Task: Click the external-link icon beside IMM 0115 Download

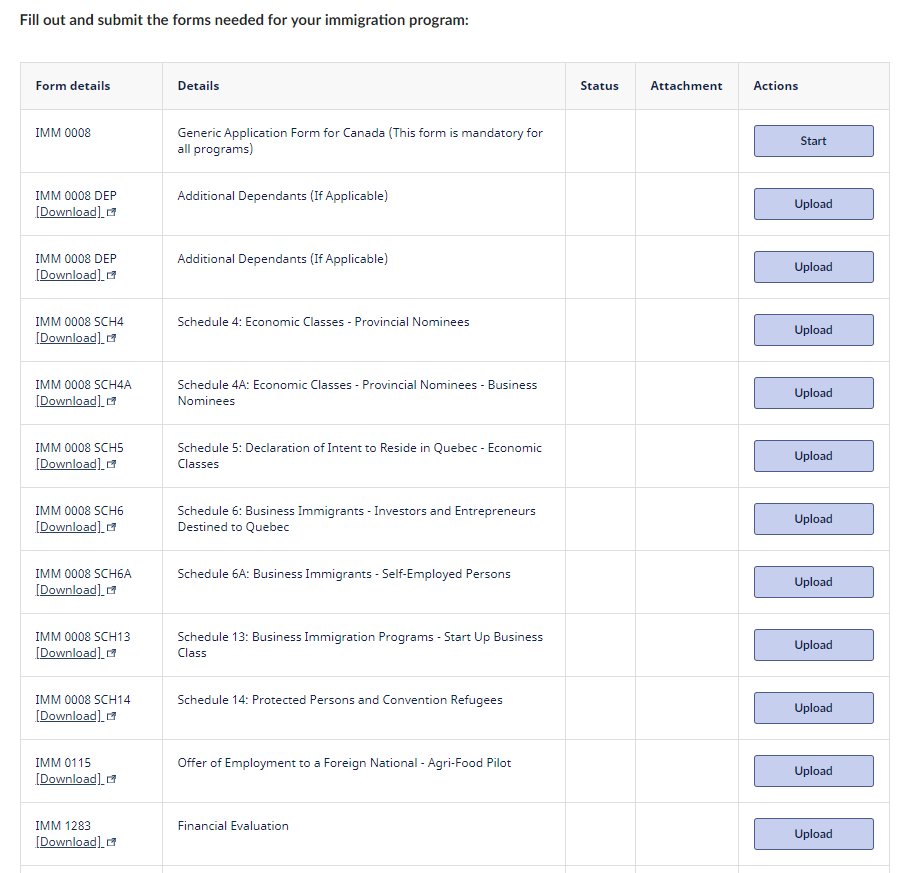Action: pos(111,780)
